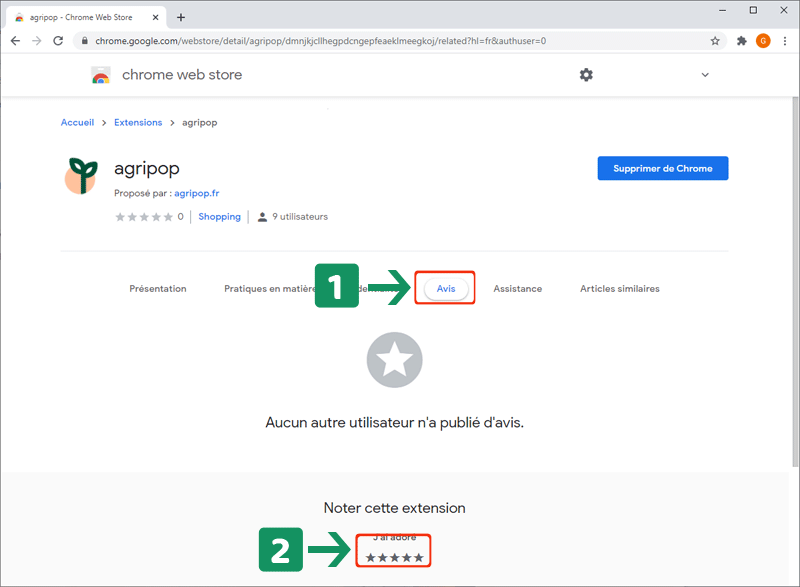Expand the account dropdown chevron in header
Screen dimensions: 800x587
(705, 75)
